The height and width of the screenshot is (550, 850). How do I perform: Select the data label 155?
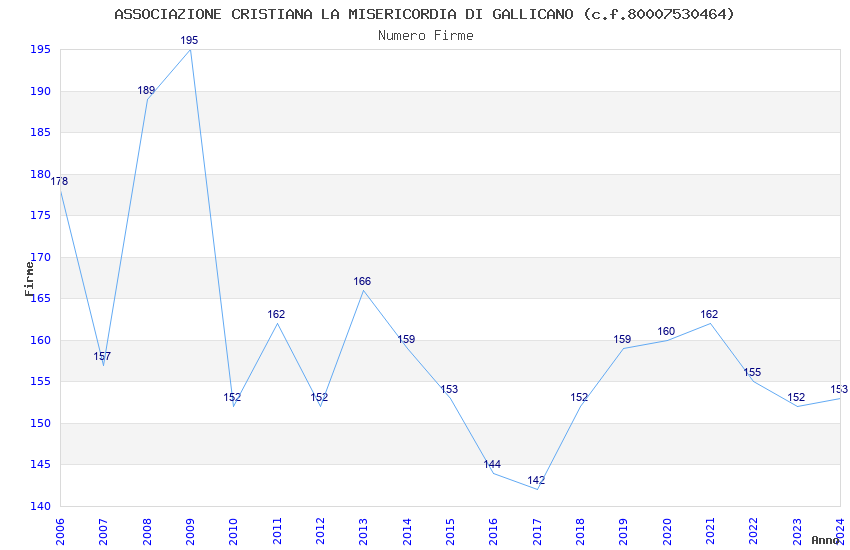(752, 372)
